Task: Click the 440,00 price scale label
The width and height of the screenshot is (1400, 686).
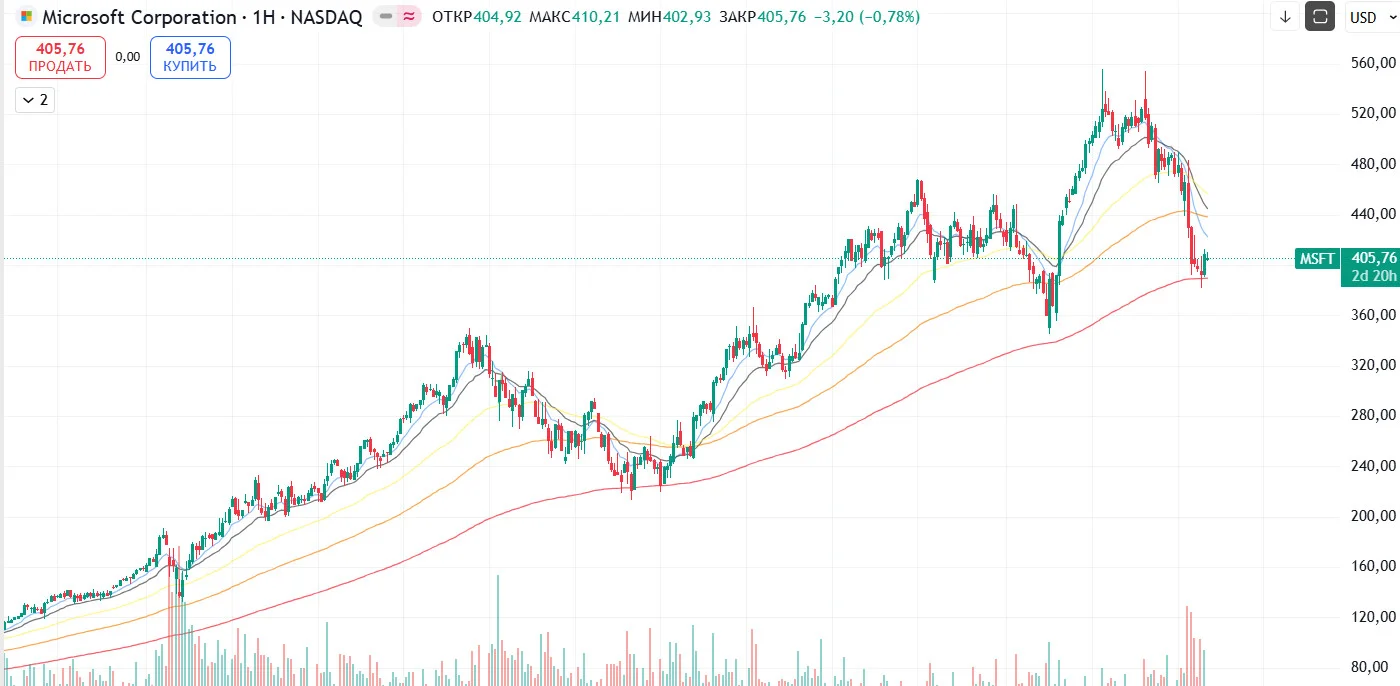Action: [x=1372, y=213]
